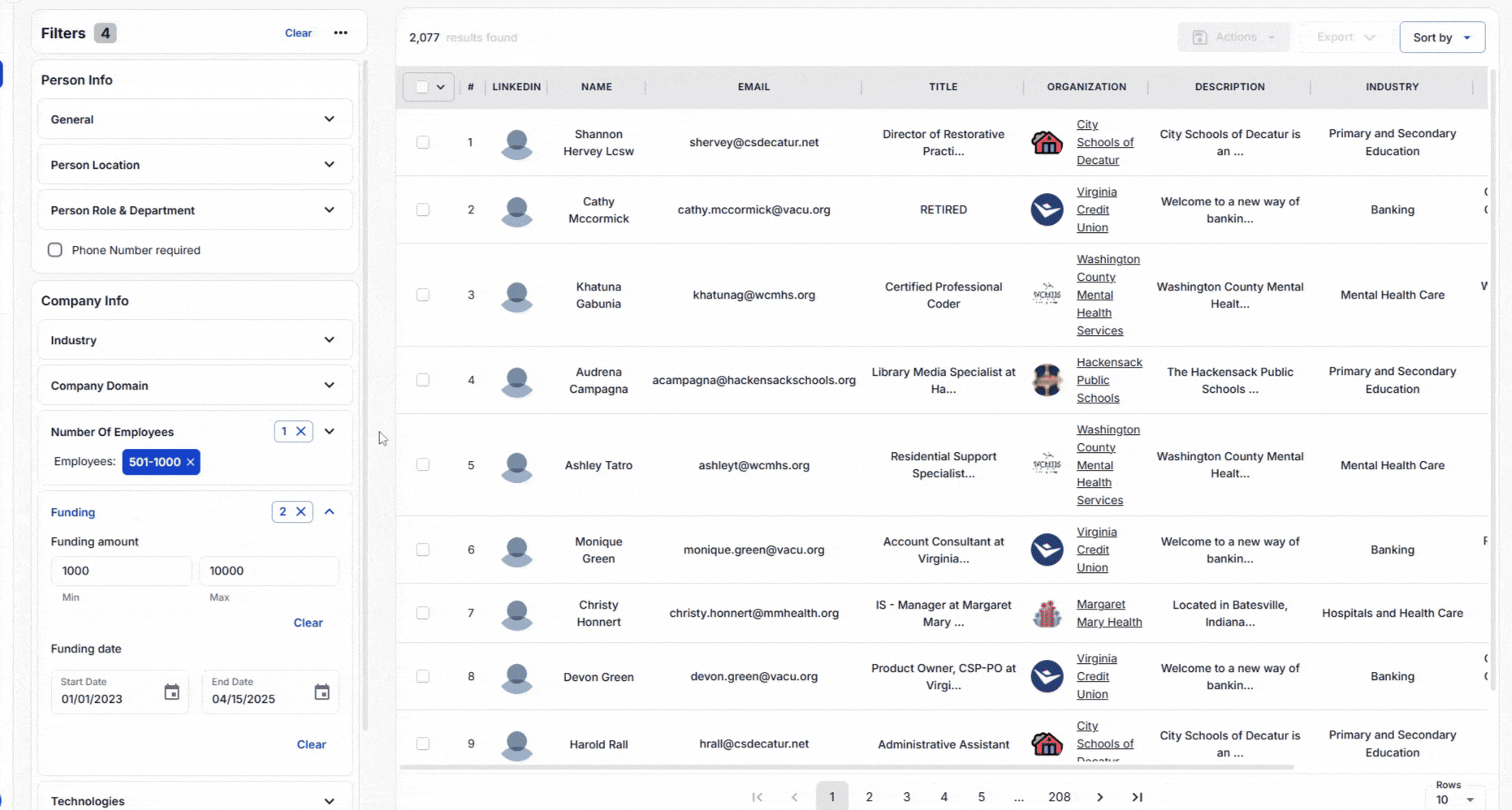This screenshot has height=810, width=1512.
Task: Go to the next results page arrow
Action: click(1099, 797)
